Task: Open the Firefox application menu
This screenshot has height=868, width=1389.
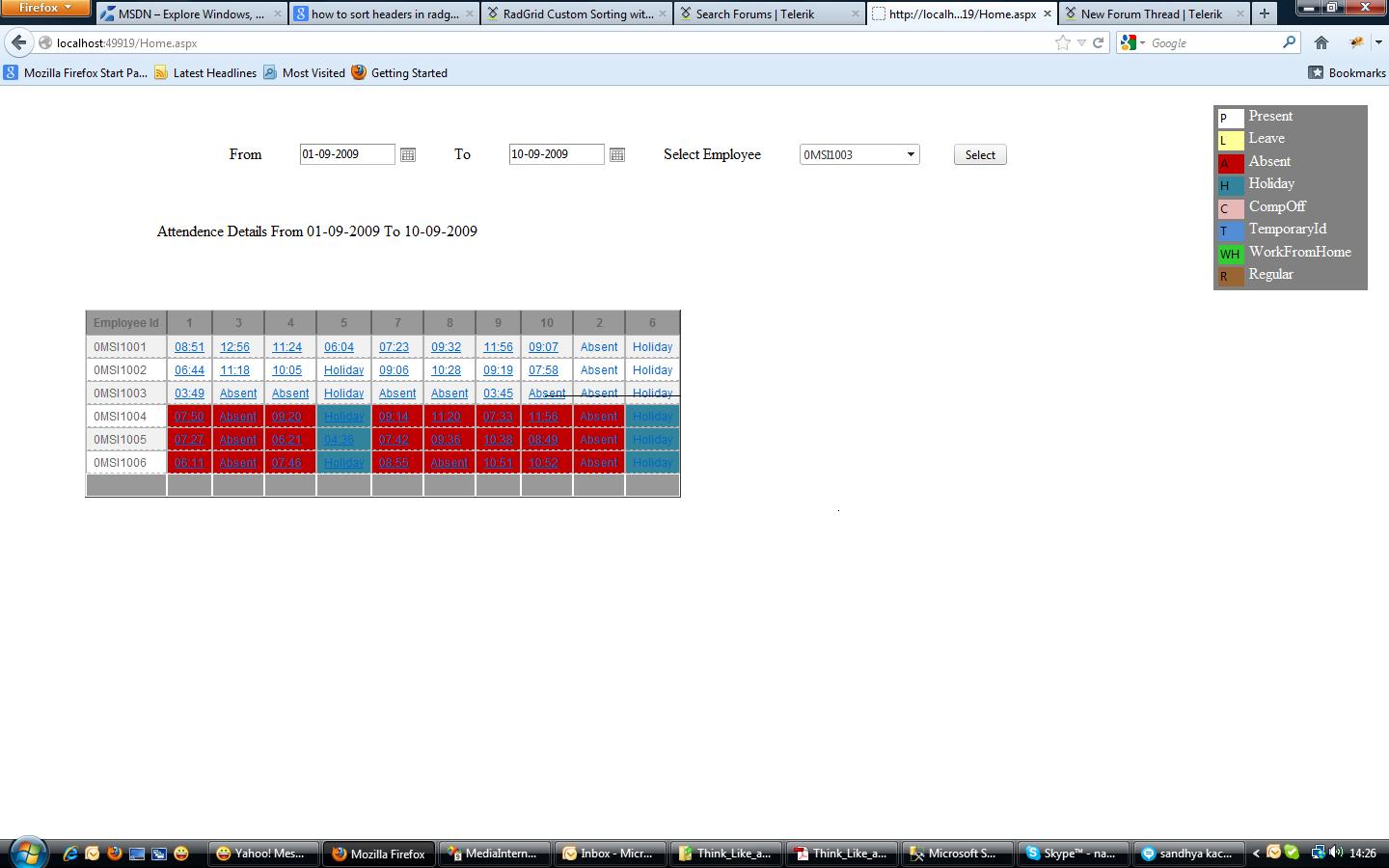Action: coord(45,8)
